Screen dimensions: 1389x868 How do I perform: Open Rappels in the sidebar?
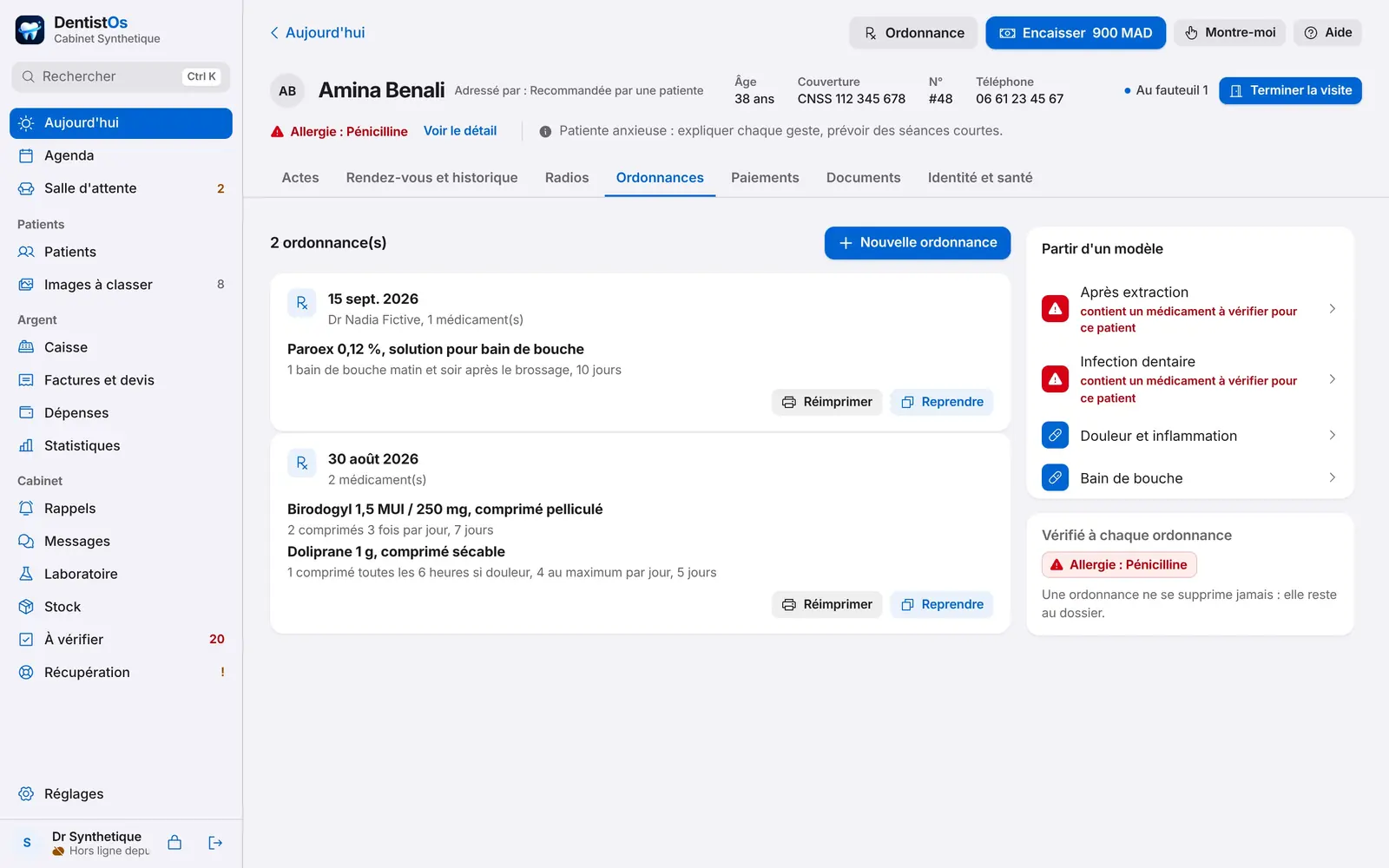pyautogui.click(x=121, y=509)
